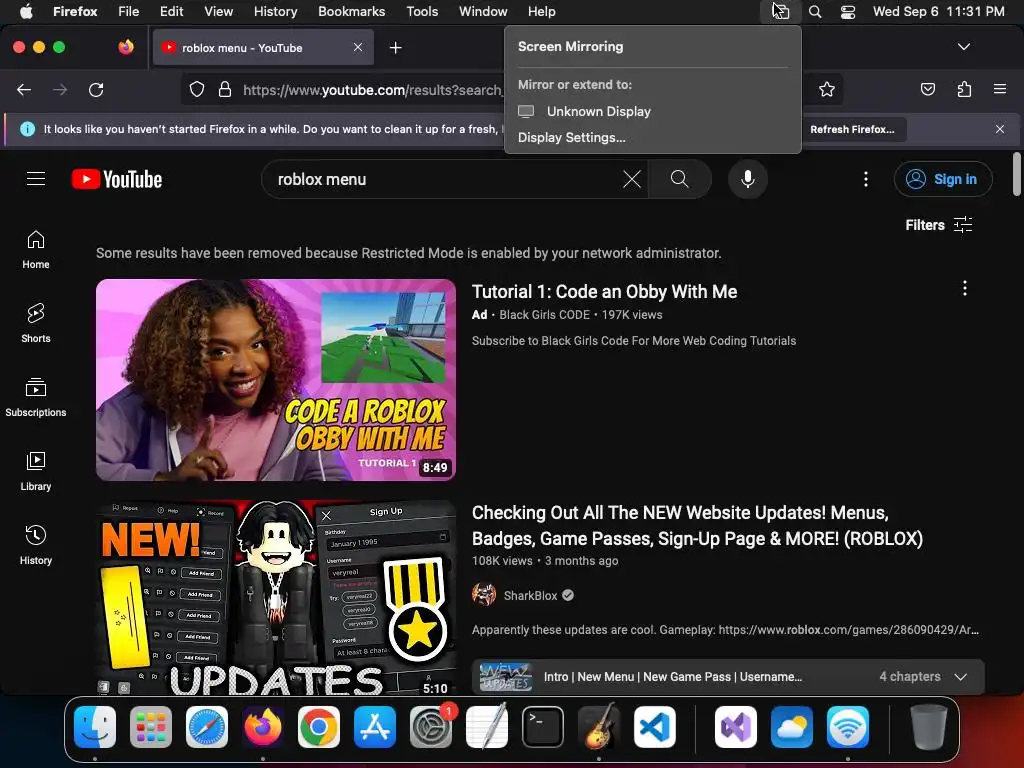Visit the Black Girls CODE advertiser link
Viewport: 1024px width, 768px height.
(545, 315)
